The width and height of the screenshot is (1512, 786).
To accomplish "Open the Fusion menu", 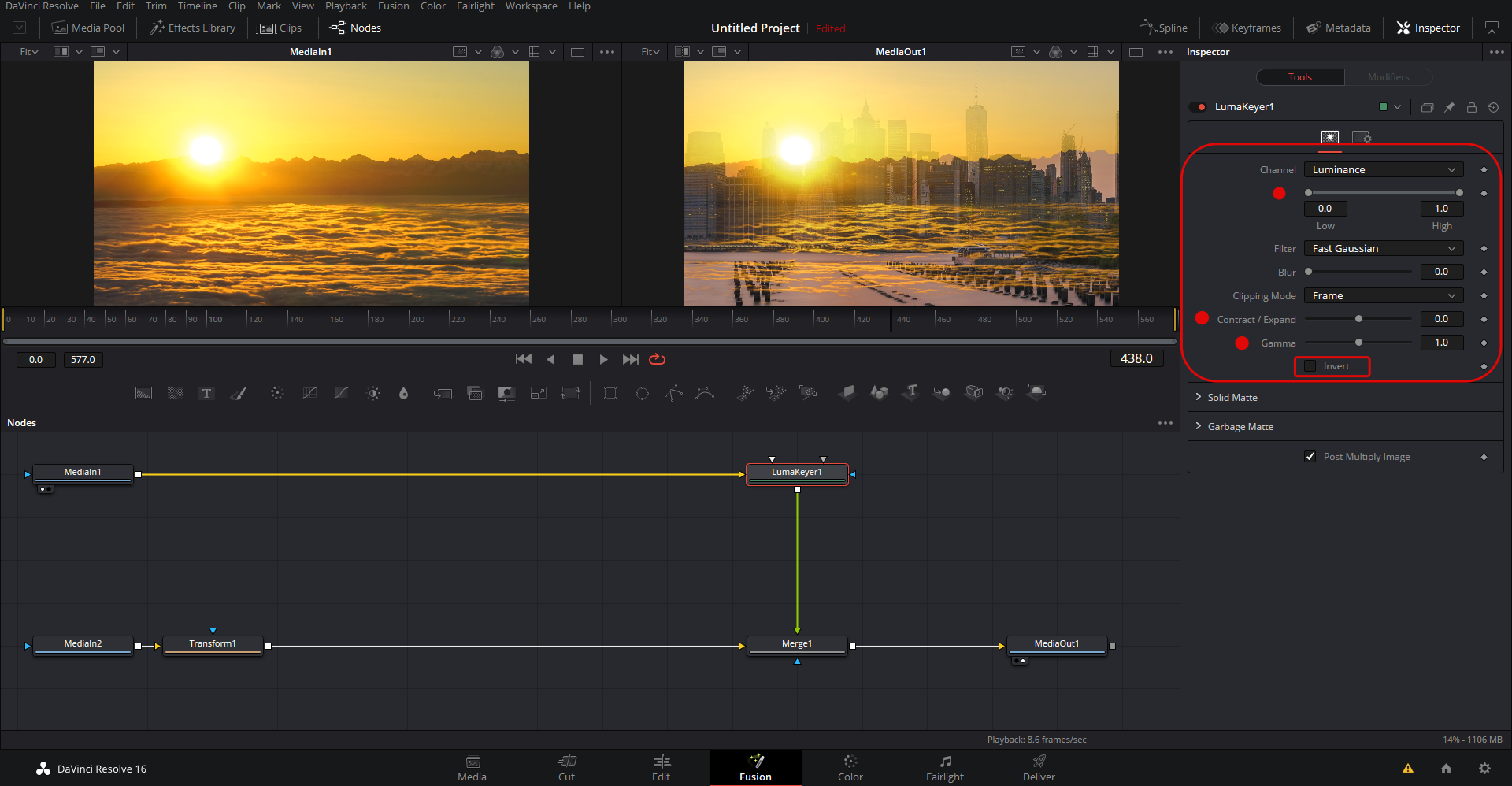I will [393, 6].
